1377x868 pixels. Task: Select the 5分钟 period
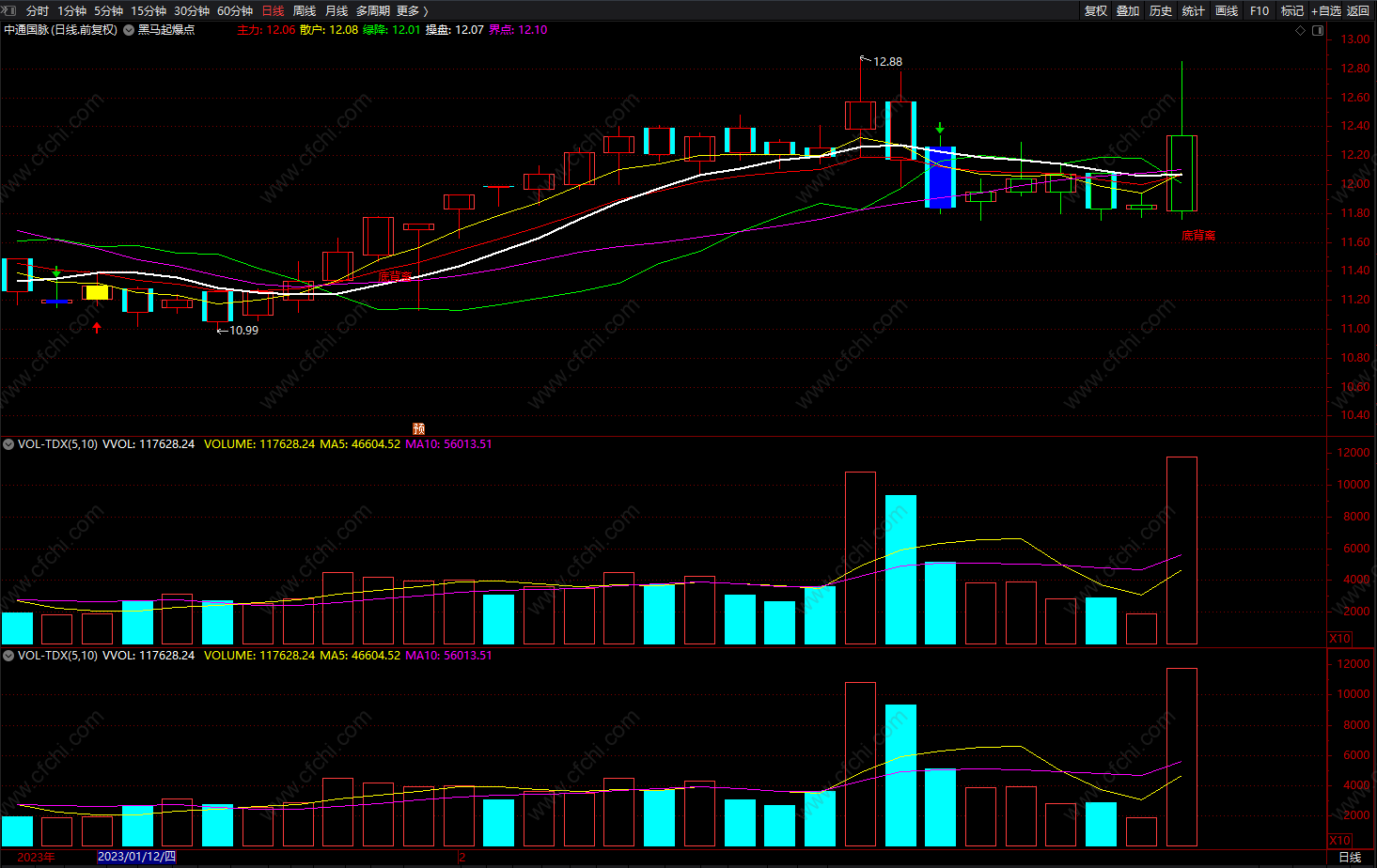(108, 10)
